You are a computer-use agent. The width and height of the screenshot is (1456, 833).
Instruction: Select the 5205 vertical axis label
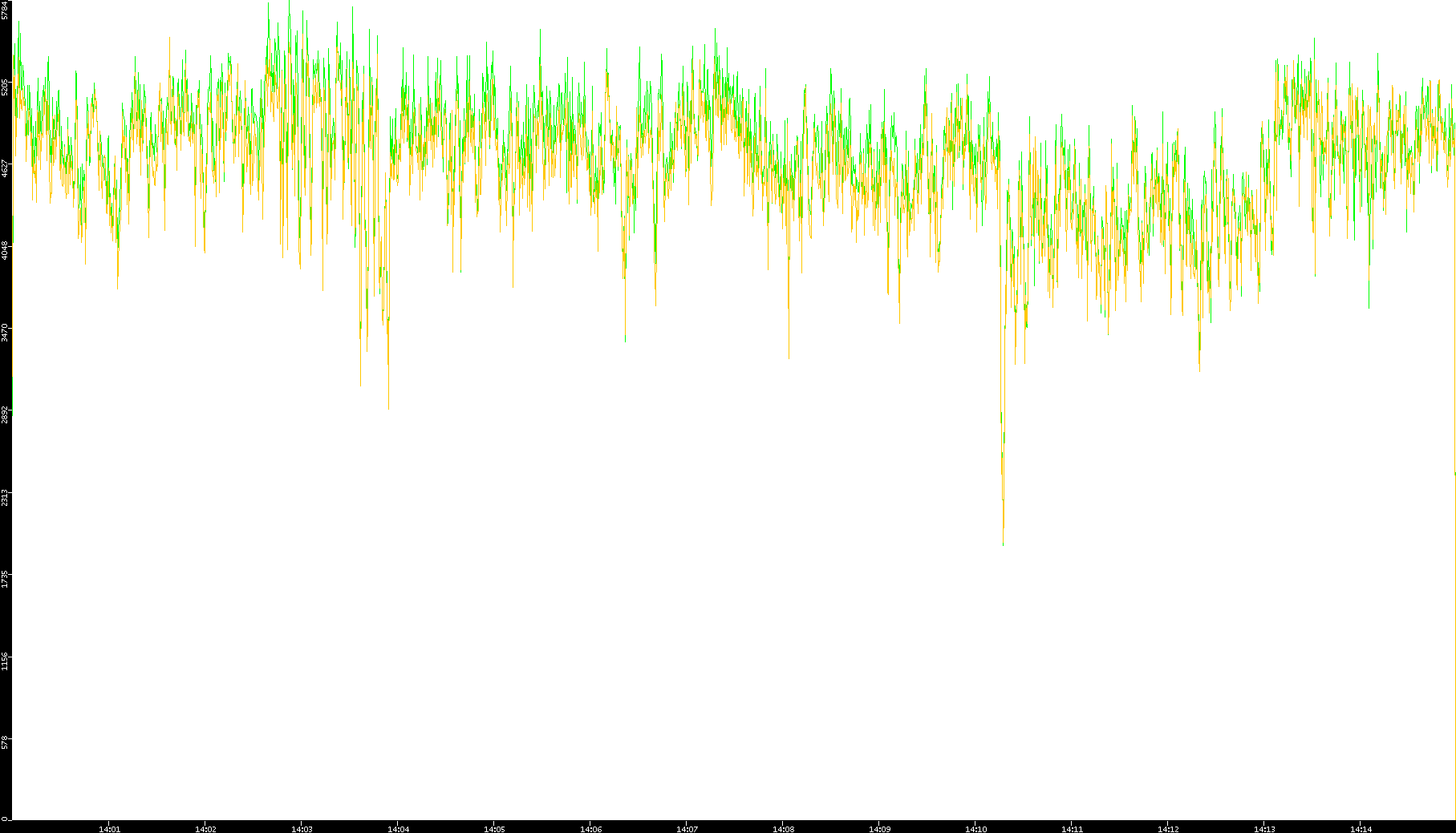pyautogui.click(x=6, y=87)
